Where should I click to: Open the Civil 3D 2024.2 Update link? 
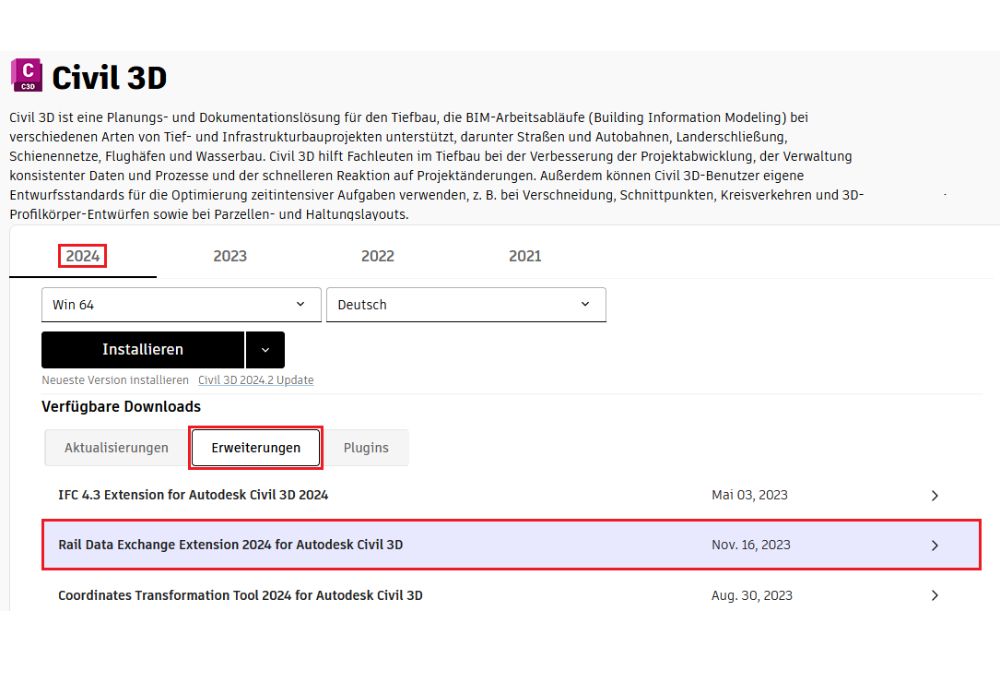point(255,380)
